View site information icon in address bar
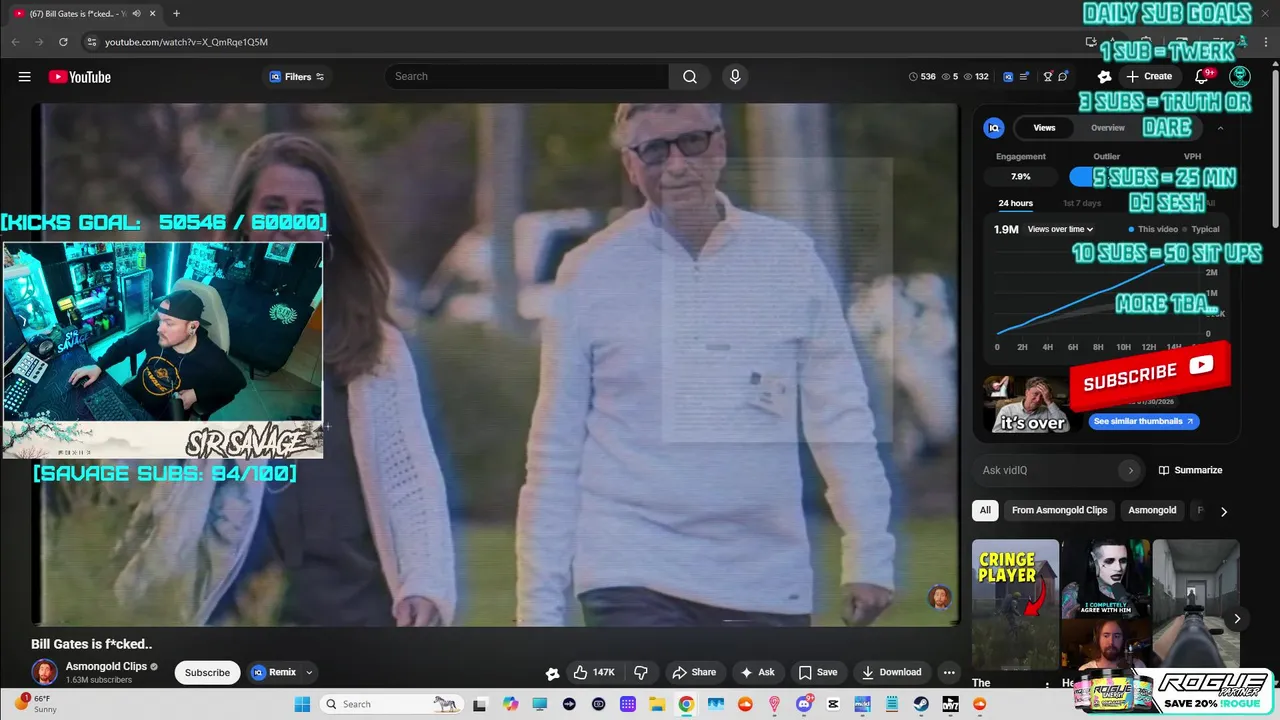1280x720 pixels. point(91,42)
